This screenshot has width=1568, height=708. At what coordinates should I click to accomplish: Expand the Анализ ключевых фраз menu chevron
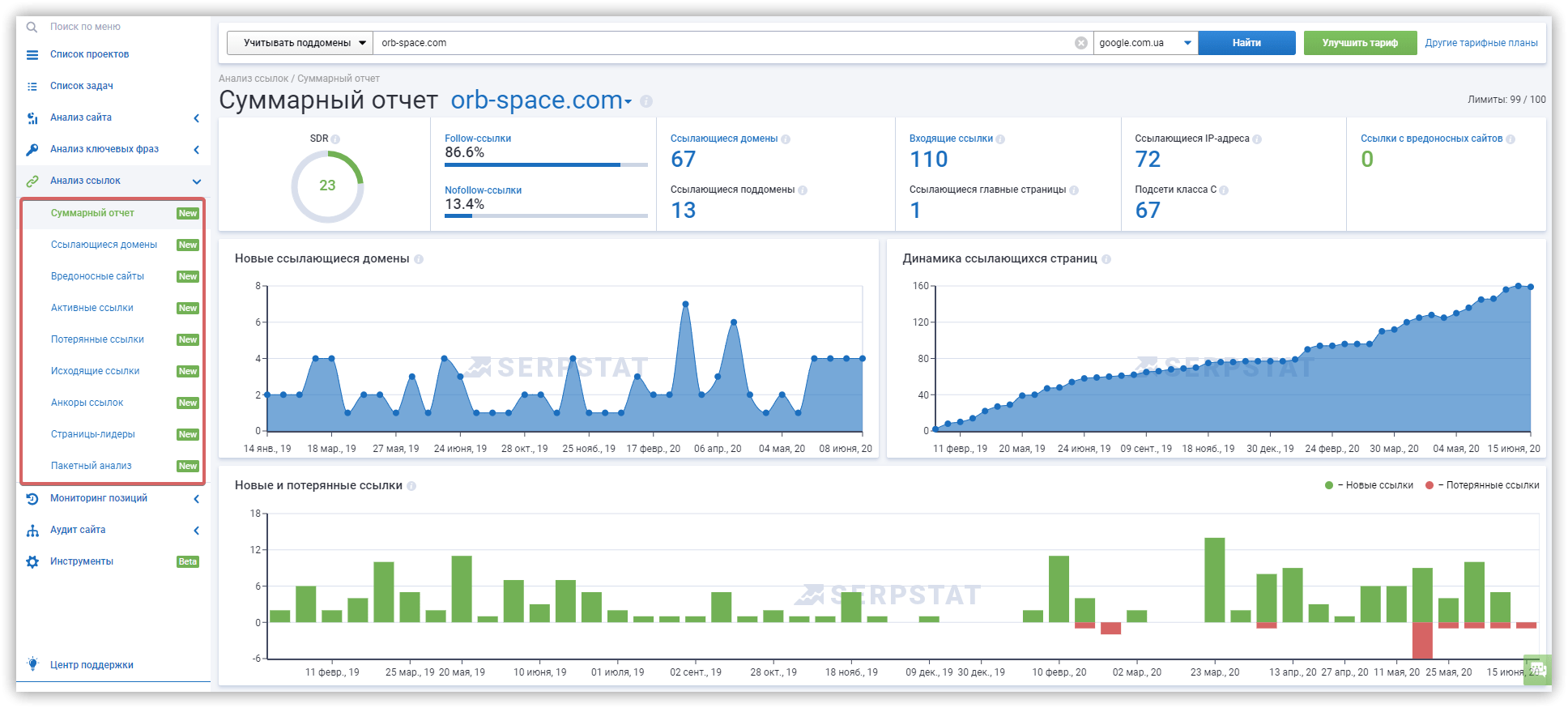click(x=197, y=150)
